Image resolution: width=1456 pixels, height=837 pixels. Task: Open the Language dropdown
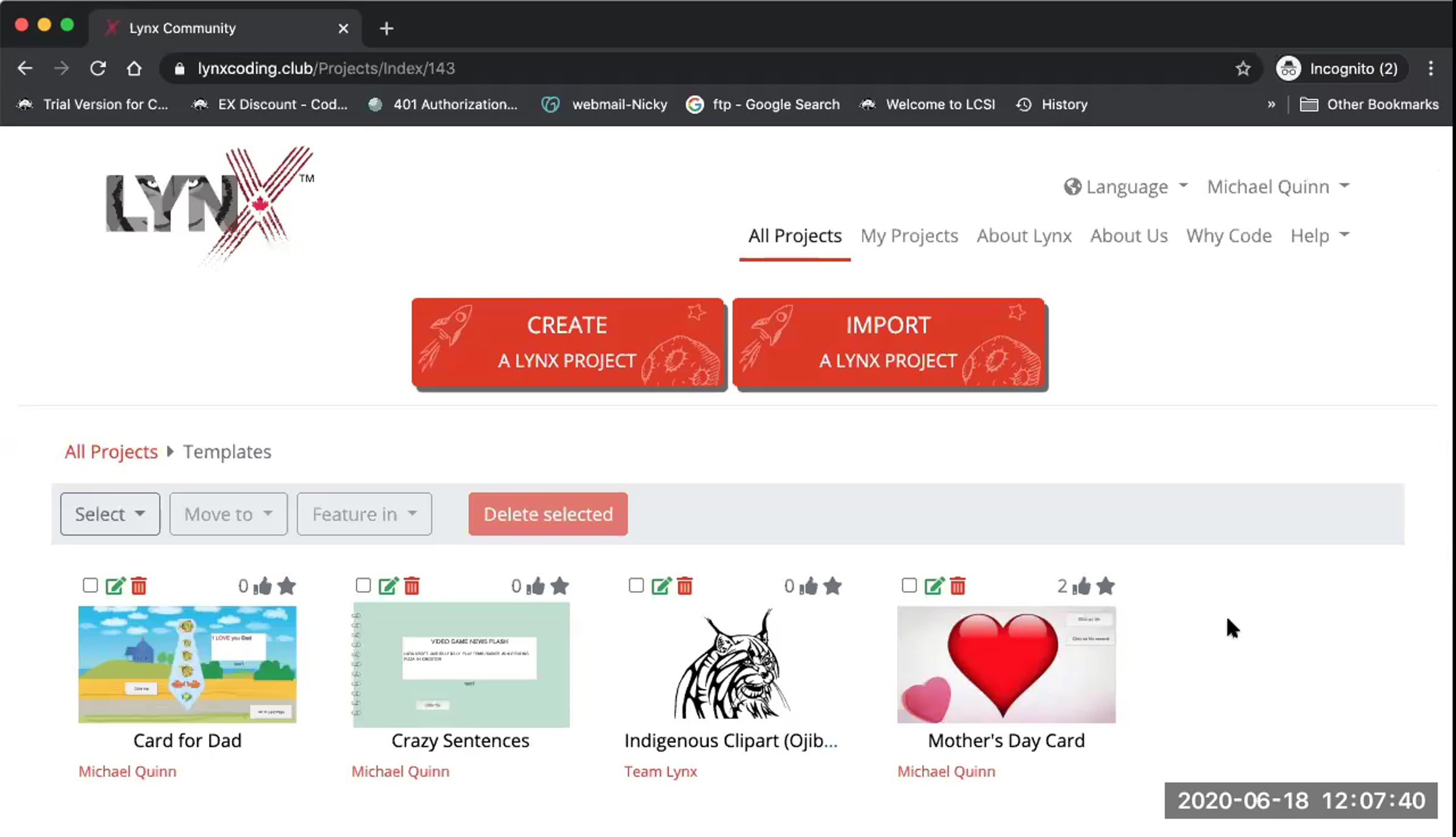[1126, 187]
